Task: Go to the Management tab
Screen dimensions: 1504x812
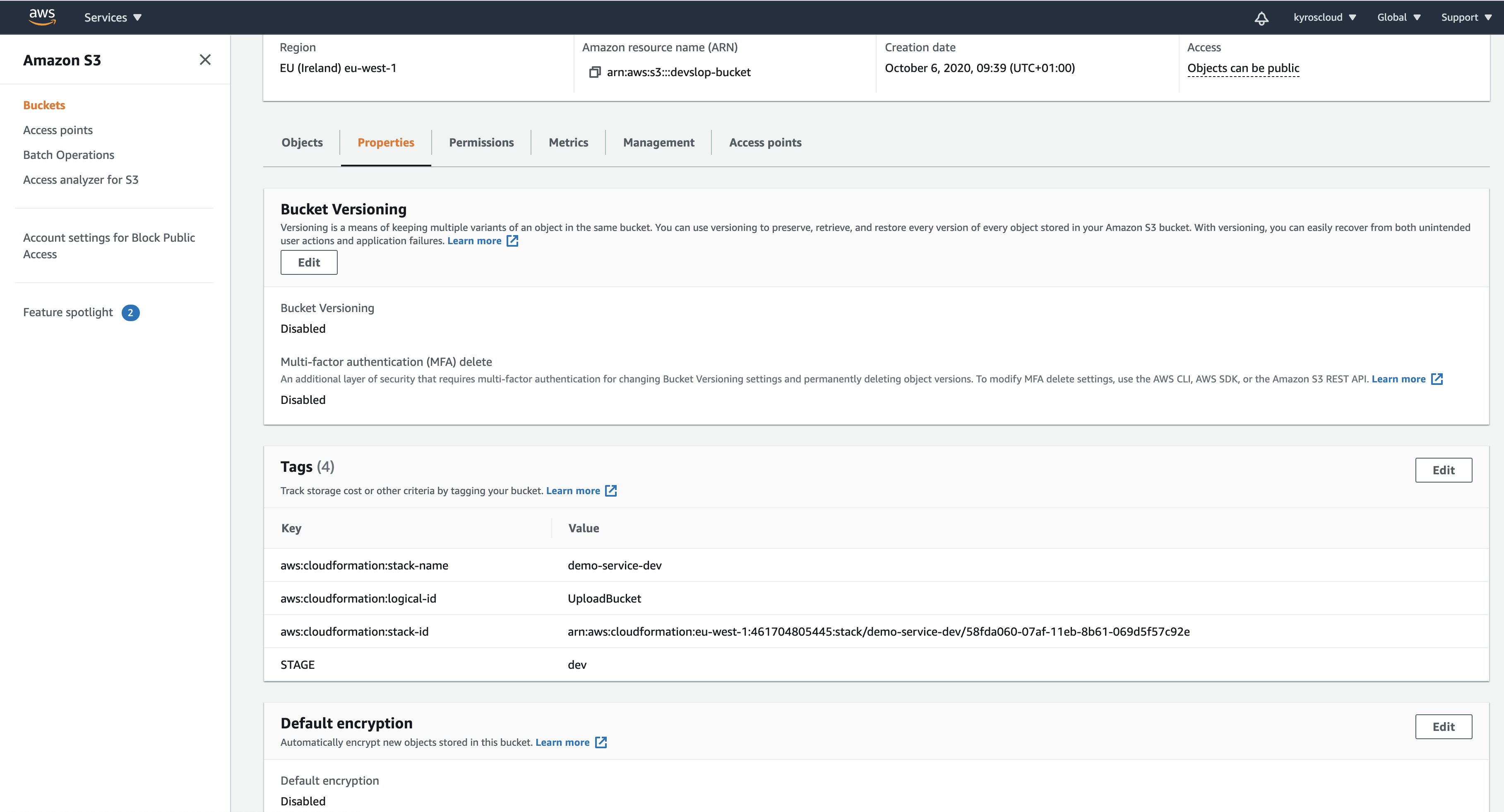Action: pos(658,142)
